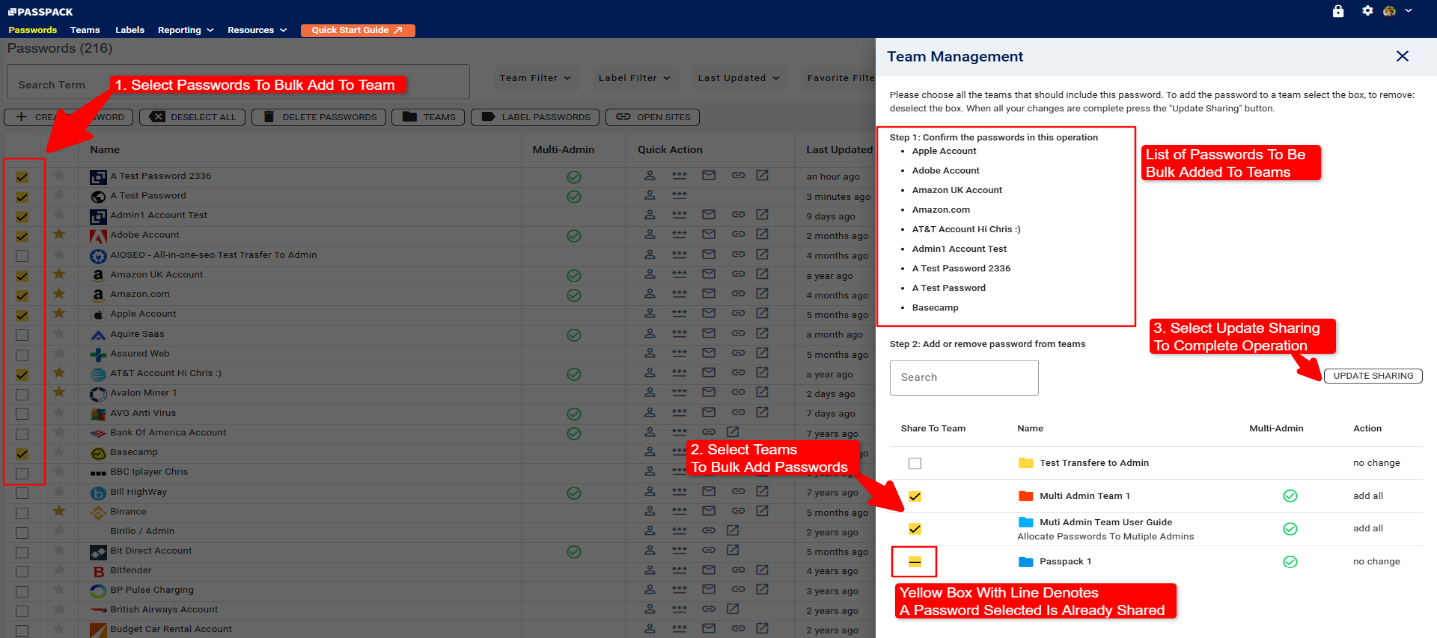Image resolution: width=1437 pixels, height=638 pixels.
Task: Open the Label Filter dropdown
Action: click(x=634, y=78)
